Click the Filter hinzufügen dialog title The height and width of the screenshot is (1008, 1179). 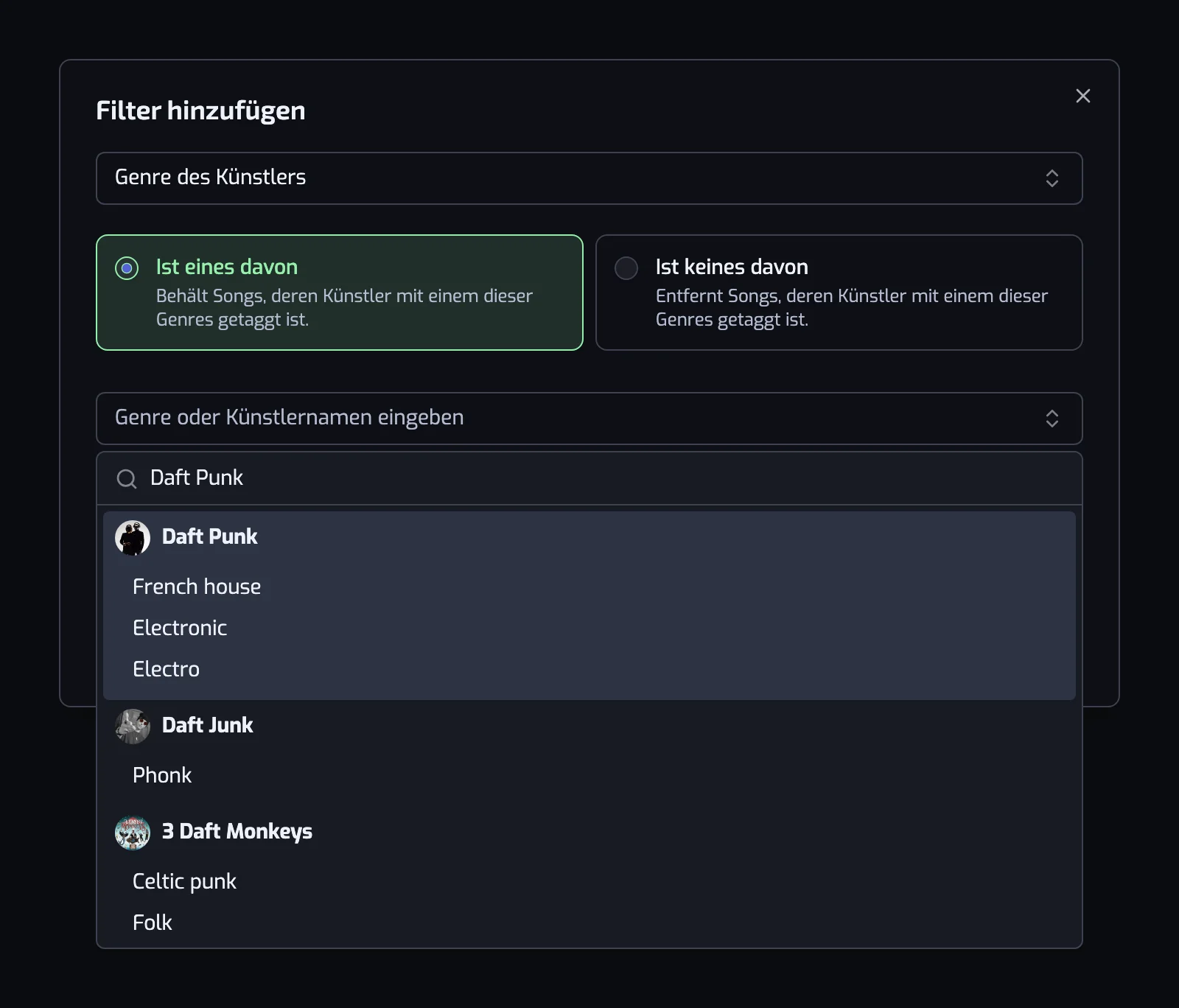click(200, 111)
